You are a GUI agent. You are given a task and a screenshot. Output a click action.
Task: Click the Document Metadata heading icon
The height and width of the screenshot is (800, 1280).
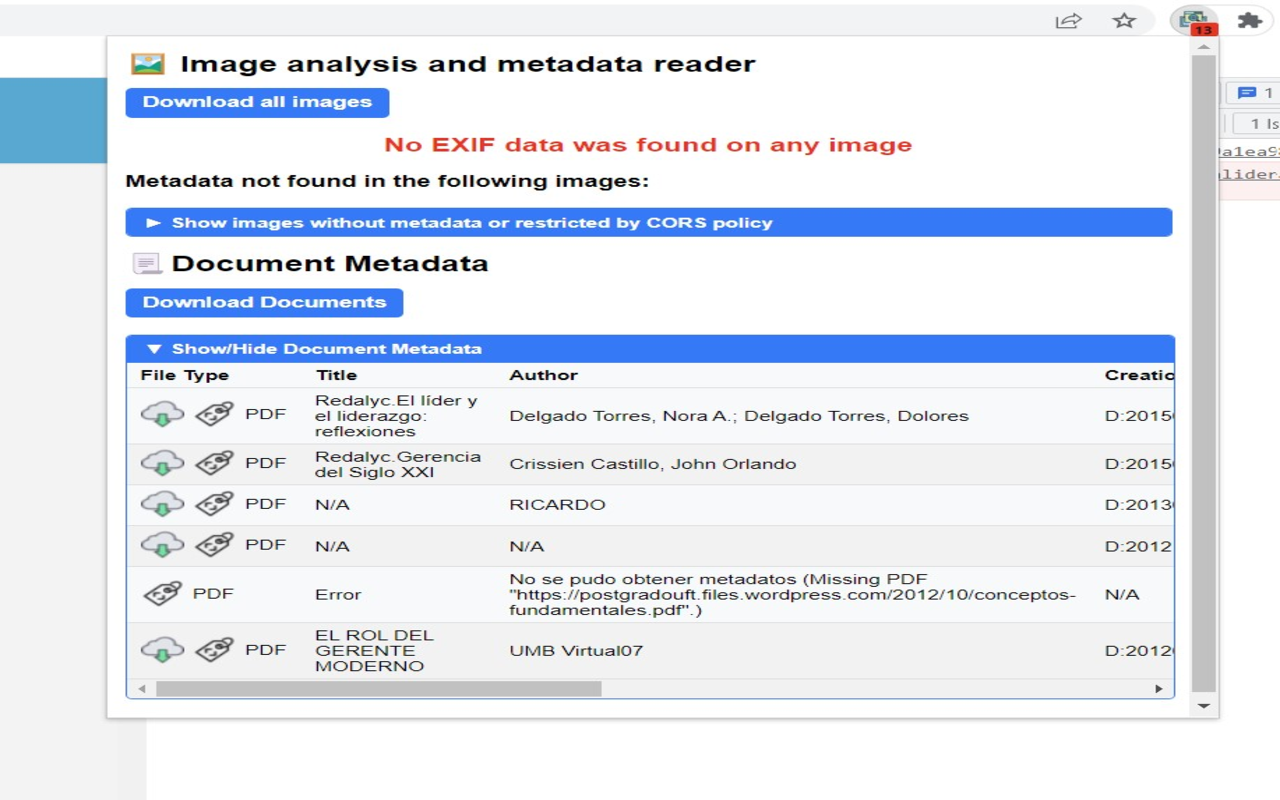point(146,264)
